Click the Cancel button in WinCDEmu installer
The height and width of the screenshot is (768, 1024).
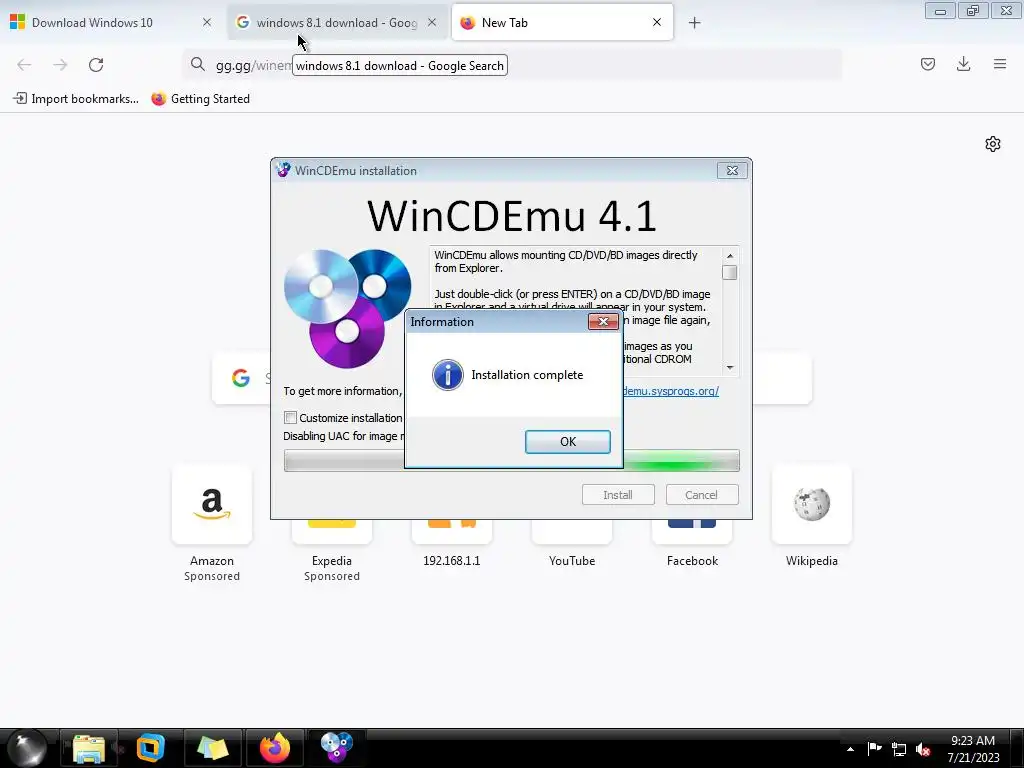(701, 494)
